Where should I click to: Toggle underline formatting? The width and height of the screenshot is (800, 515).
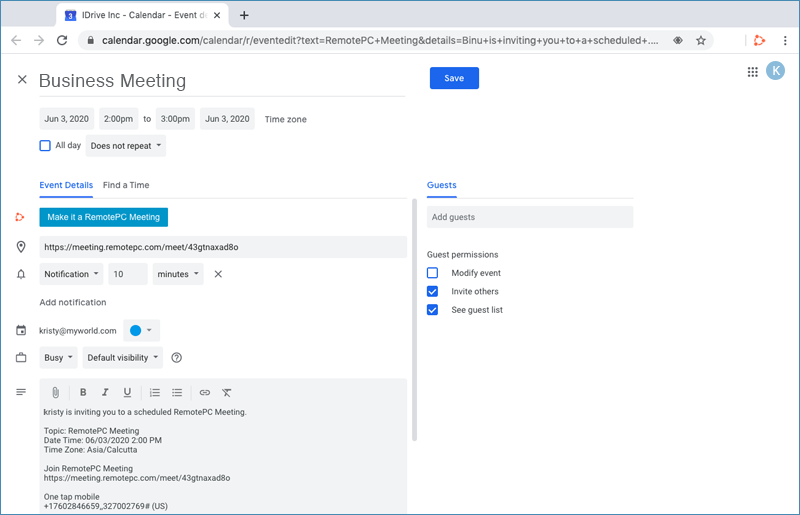127,392
